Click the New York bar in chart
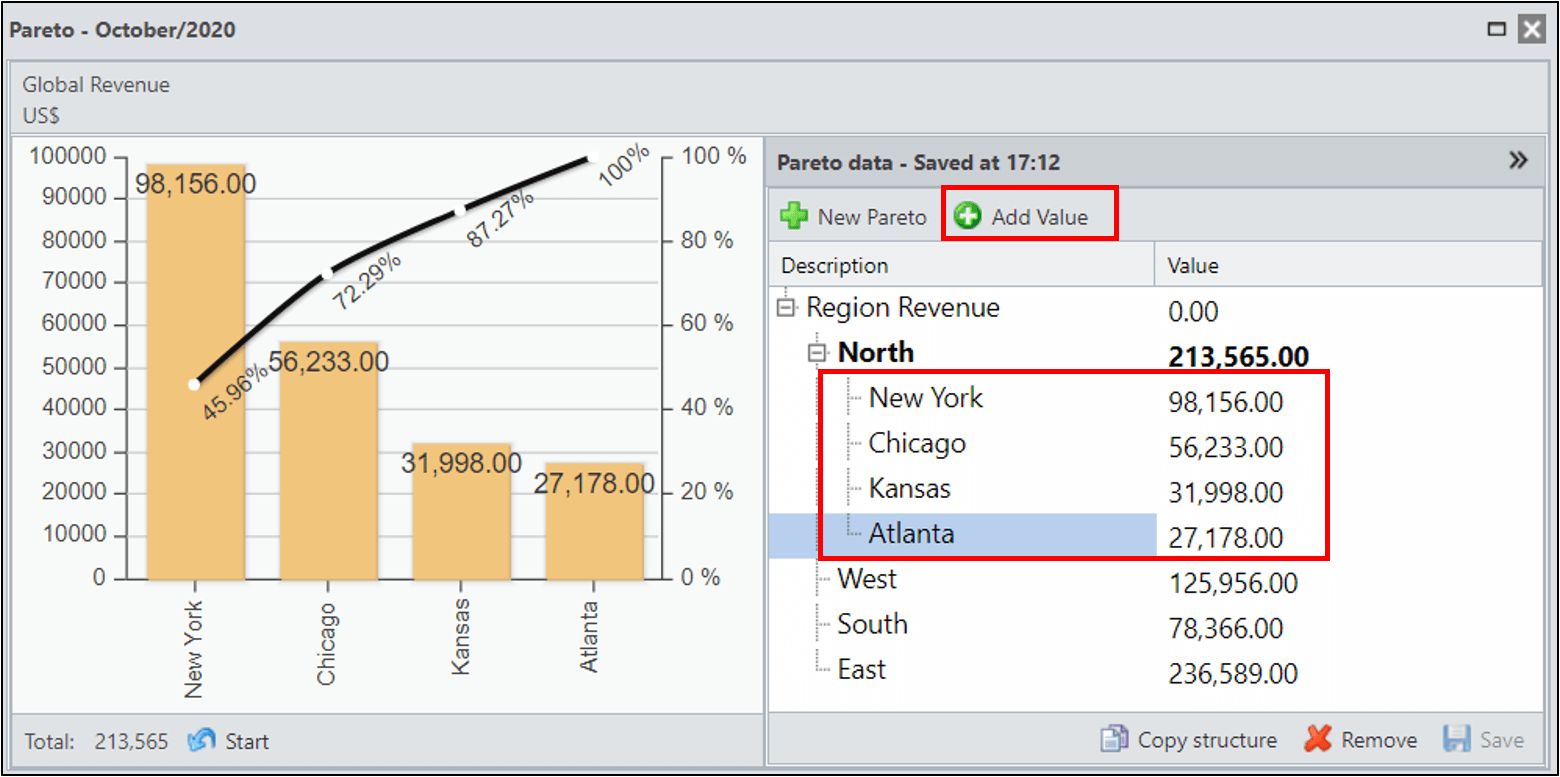 (x=196, y=372)
